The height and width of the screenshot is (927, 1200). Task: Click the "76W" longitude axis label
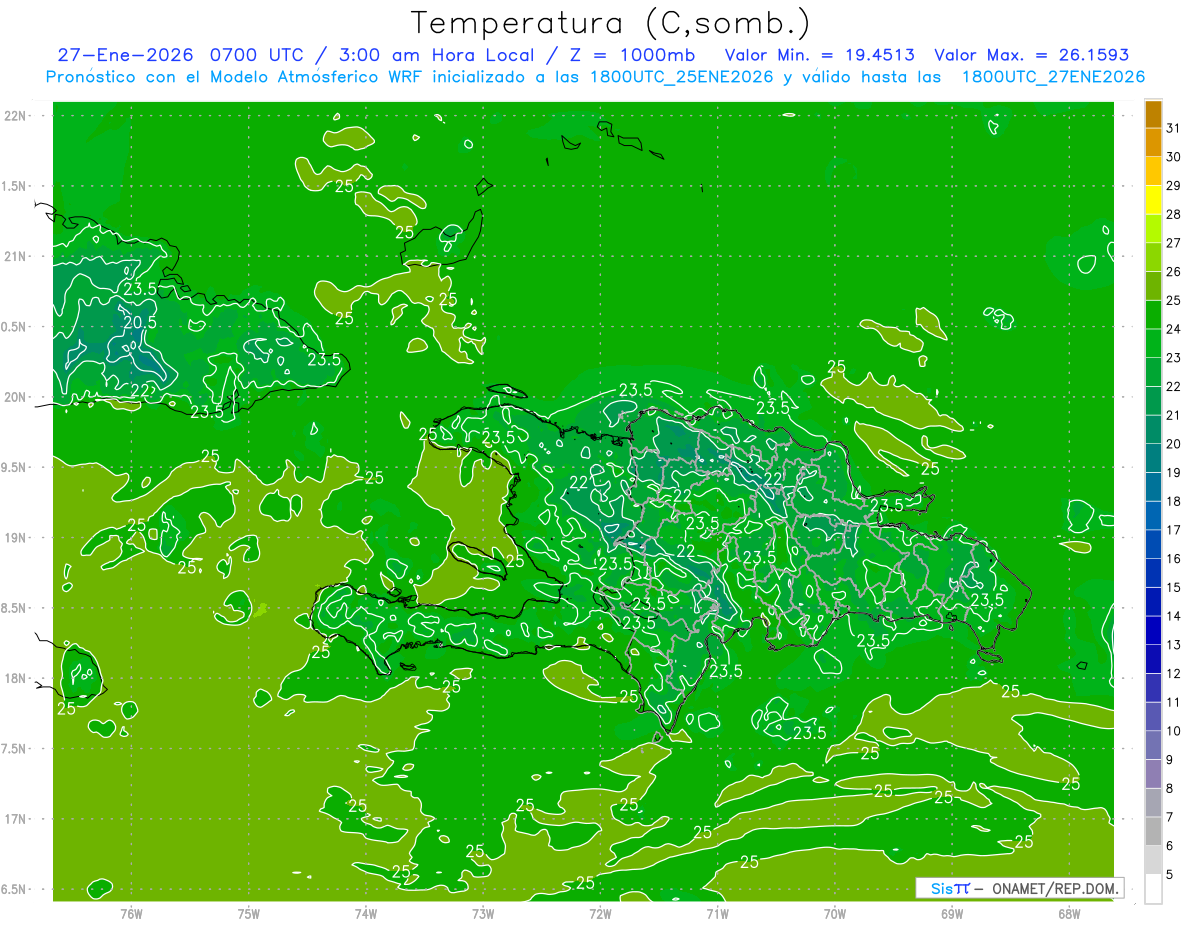pos(131,913)
